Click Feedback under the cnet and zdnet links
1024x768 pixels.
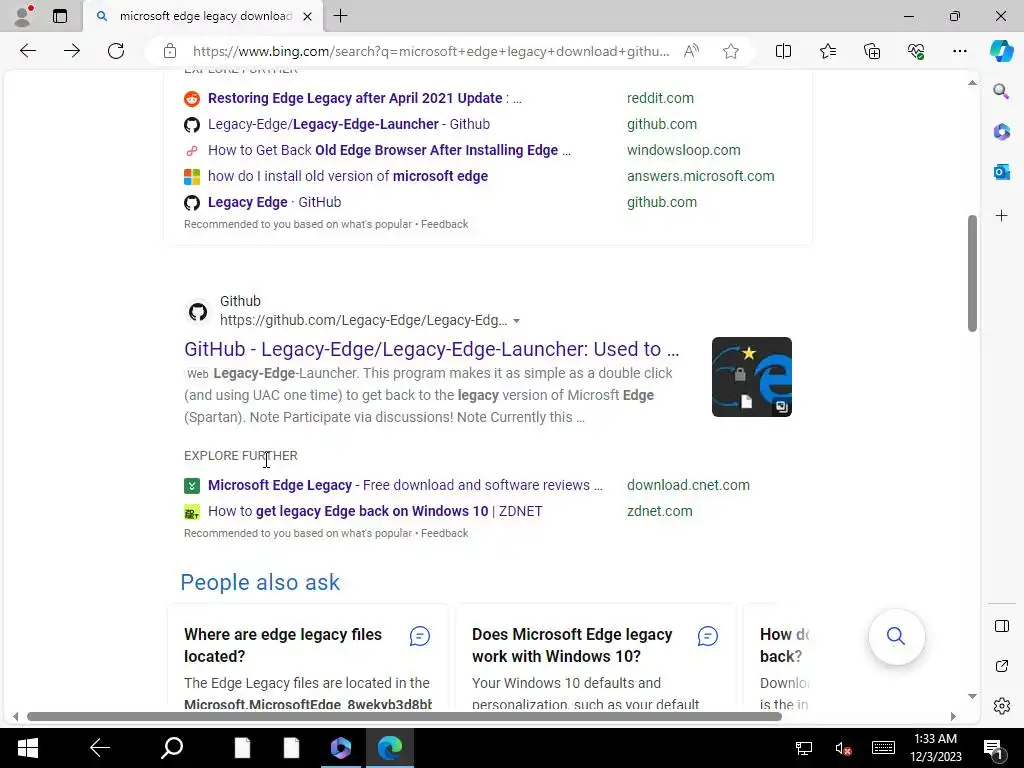(x=444, y=533)
